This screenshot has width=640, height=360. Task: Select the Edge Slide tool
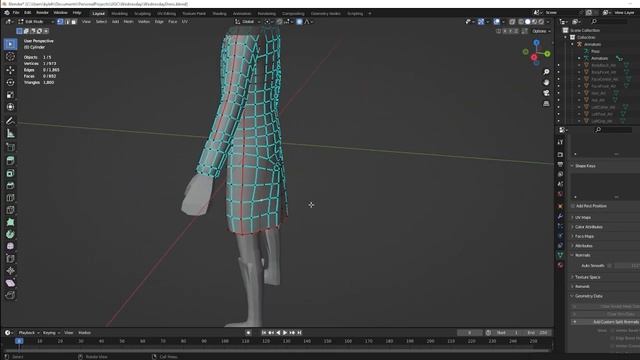coord(10,258)
